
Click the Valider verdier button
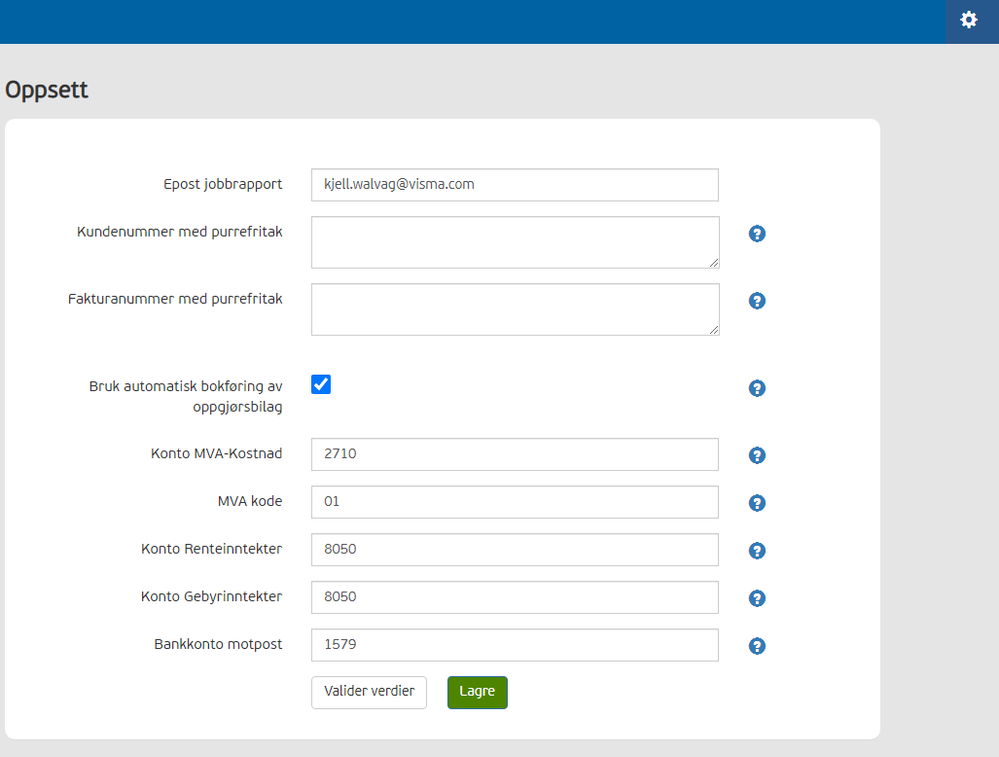click(369, 692)
